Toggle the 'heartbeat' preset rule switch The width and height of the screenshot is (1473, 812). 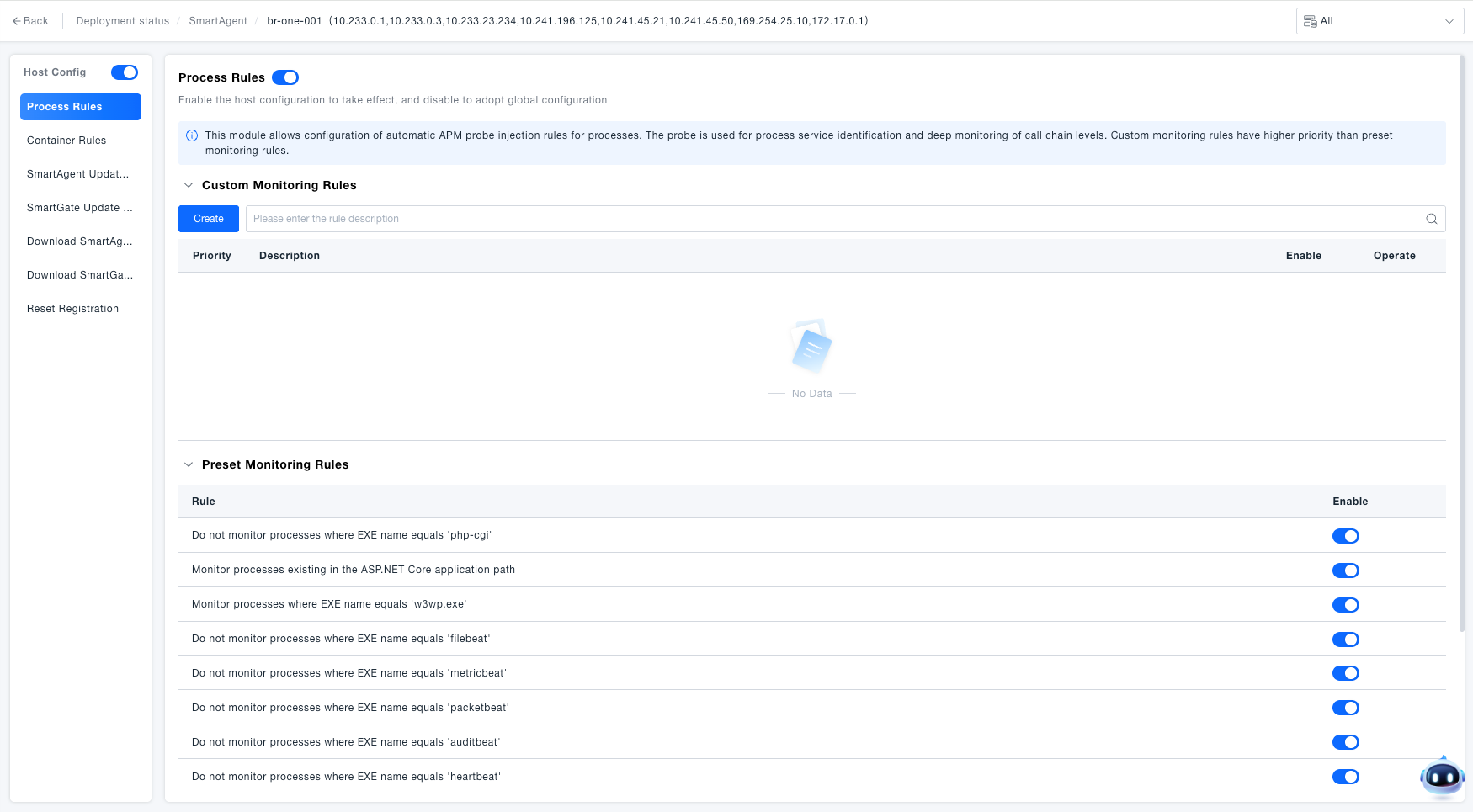(1346, 777)
